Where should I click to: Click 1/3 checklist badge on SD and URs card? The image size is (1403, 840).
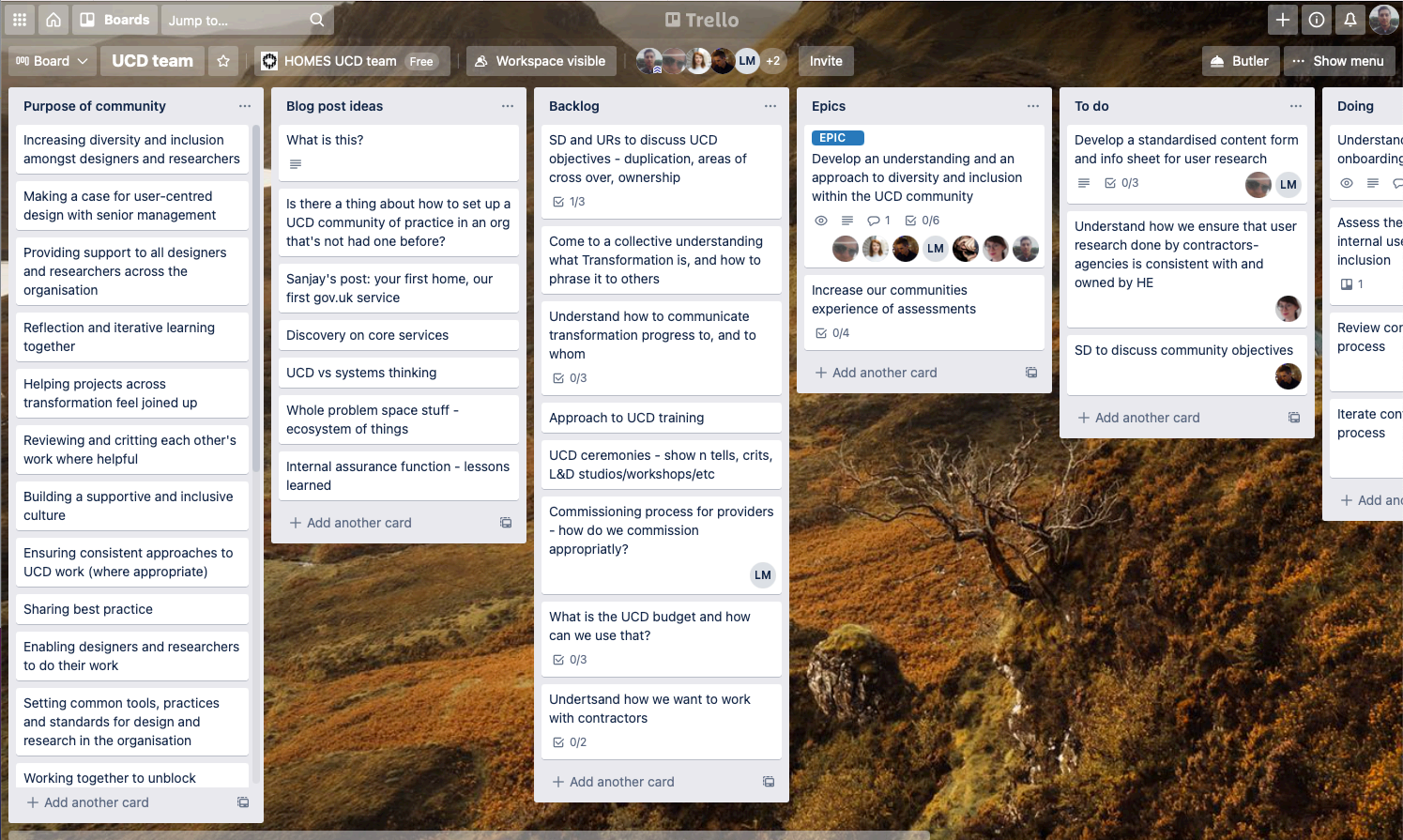click(x=569, y=202)
